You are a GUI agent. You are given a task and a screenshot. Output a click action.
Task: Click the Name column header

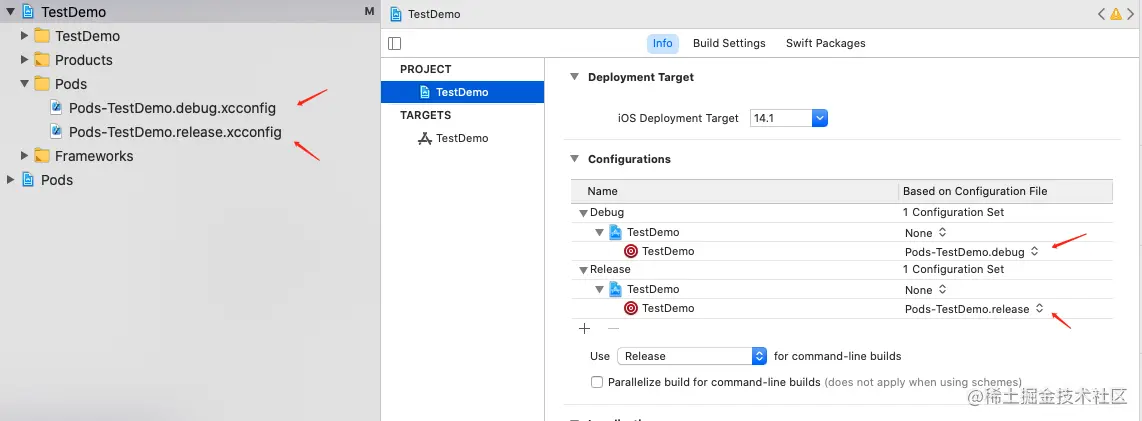(734, 191)
